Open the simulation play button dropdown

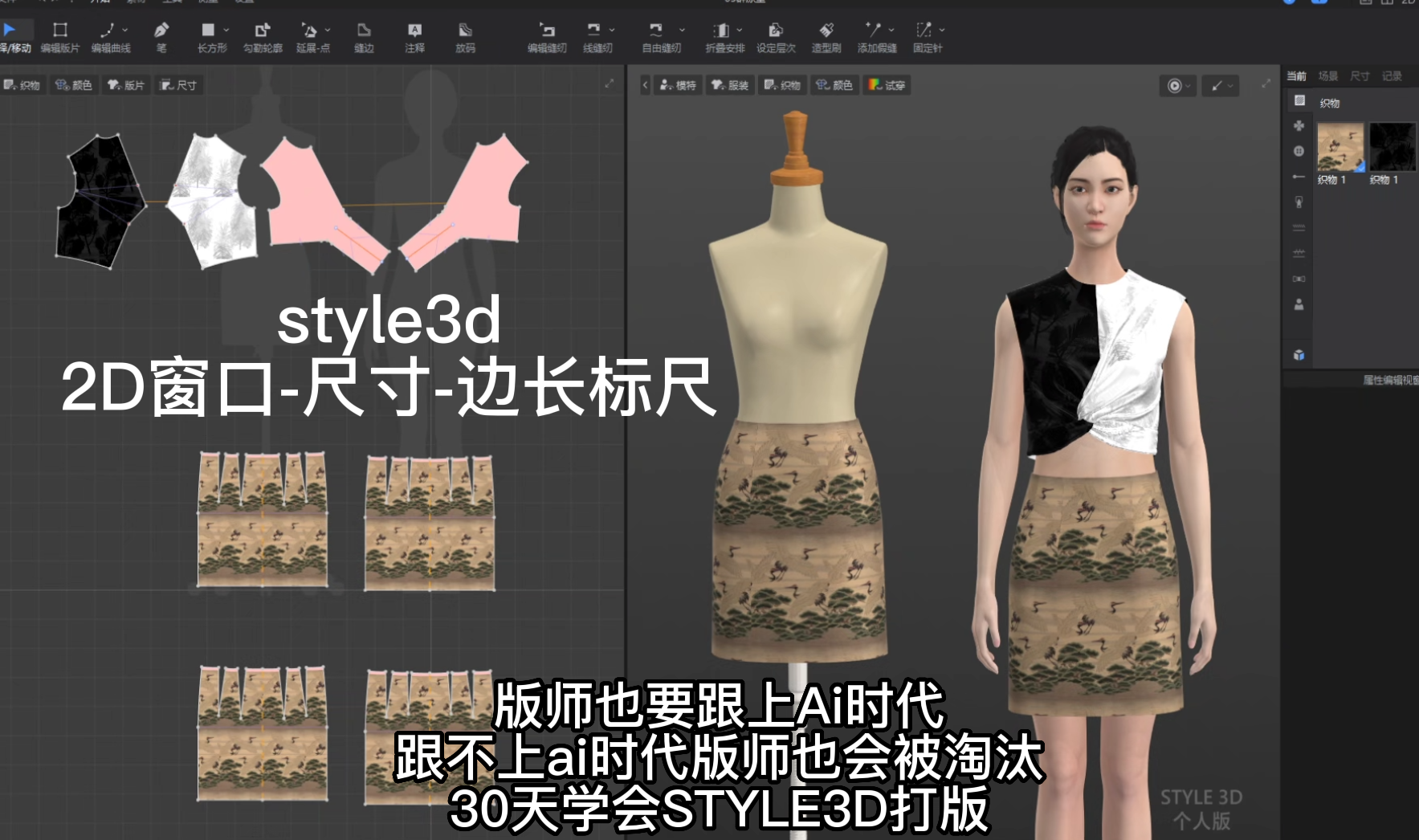pos(1189,86)
